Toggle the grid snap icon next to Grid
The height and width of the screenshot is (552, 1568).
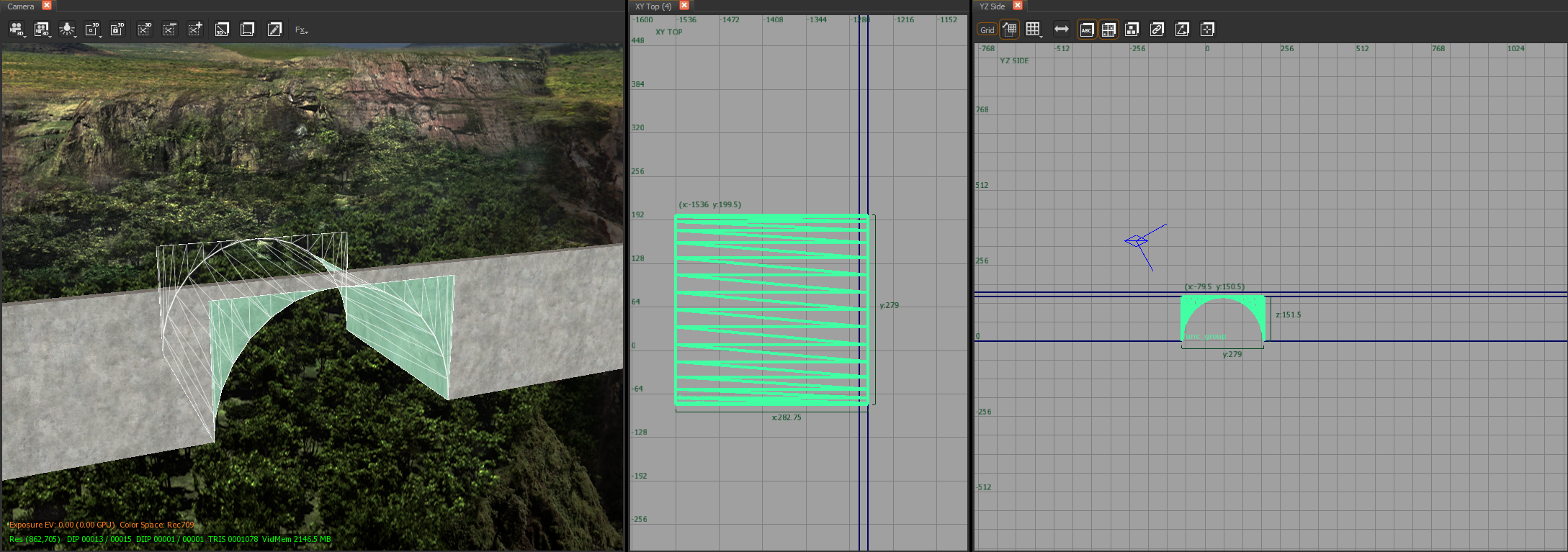tap(1009, 30)
